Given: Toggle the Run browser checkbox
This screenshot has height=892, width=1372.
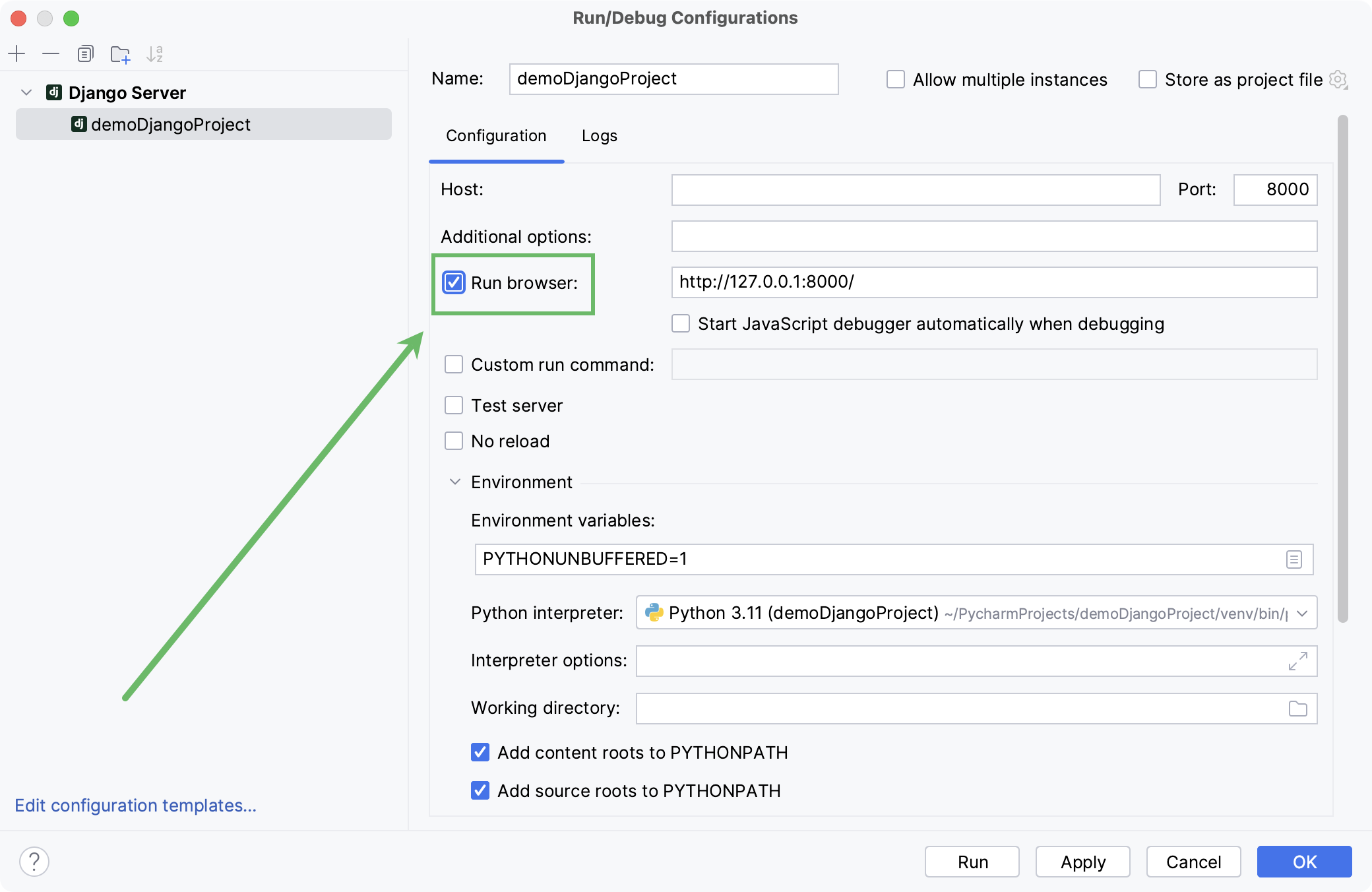Looking at the screenshot, I should (452, 283).
